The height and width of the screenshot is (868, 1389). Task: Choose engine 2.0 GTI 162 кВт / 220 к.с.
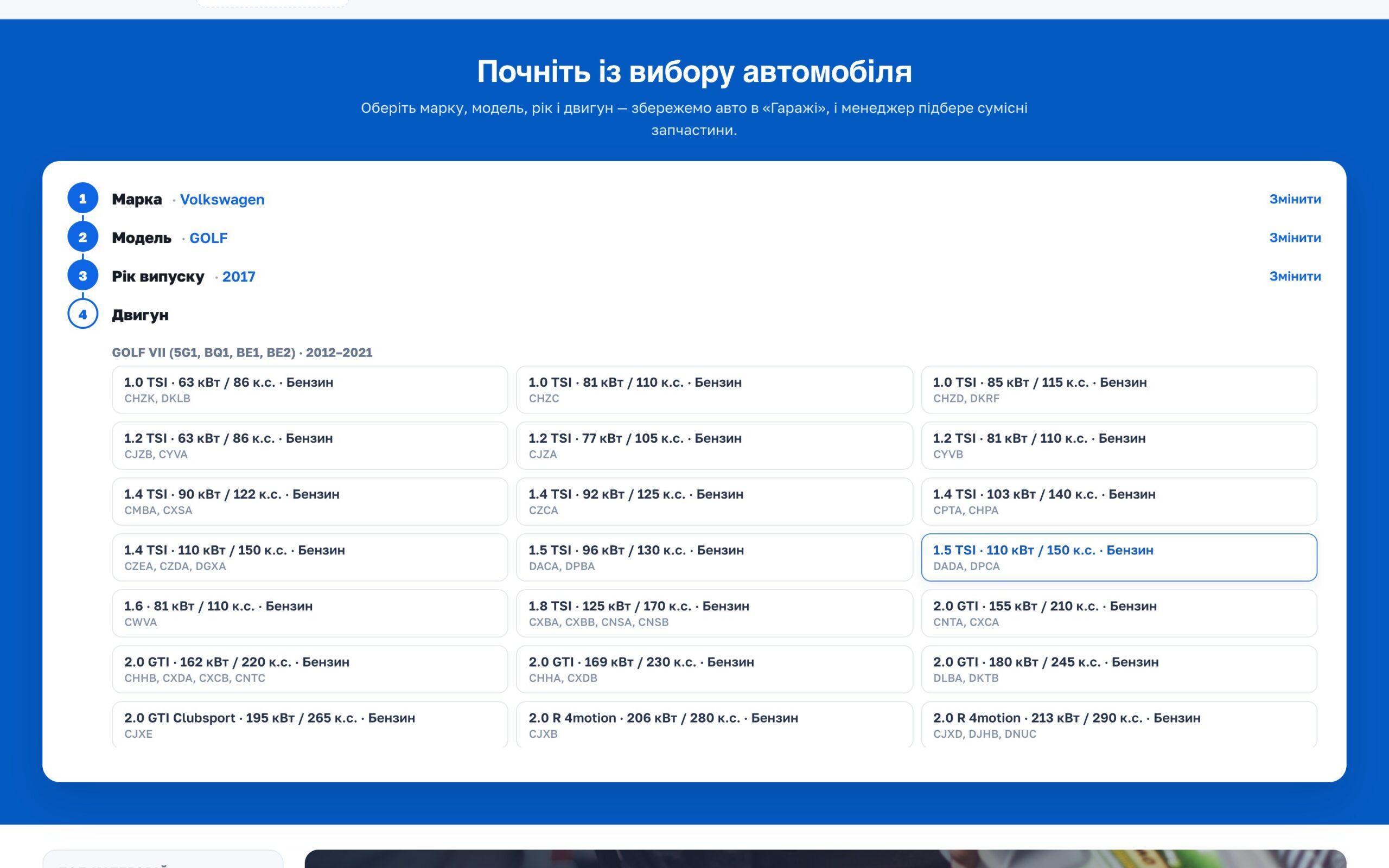(310, 669)
